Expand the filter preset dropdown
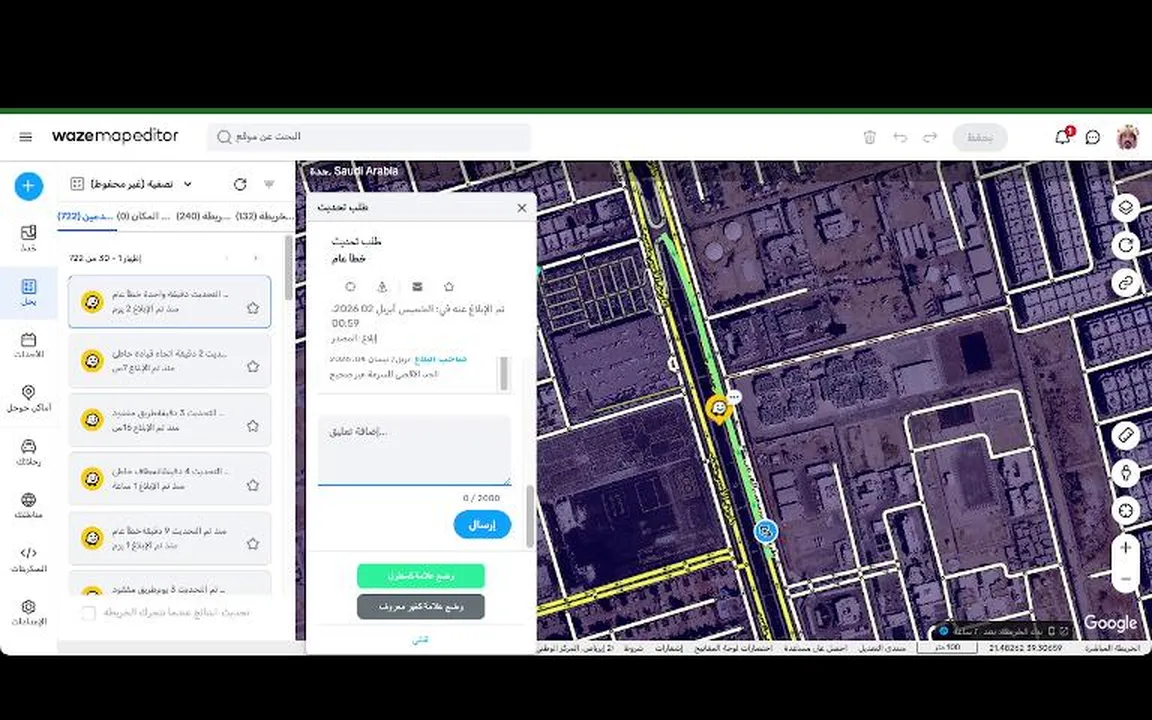1152x720 pixels. [x=187, y=184]
